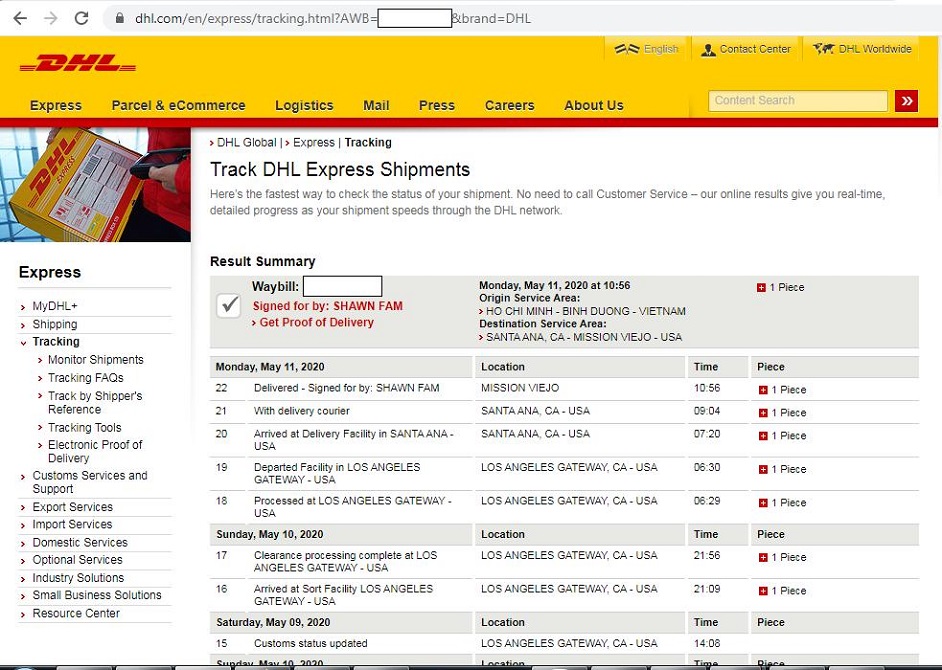Open the Careers menu
Viewport: 942px width, 670px height.
[x=509, y=105]
